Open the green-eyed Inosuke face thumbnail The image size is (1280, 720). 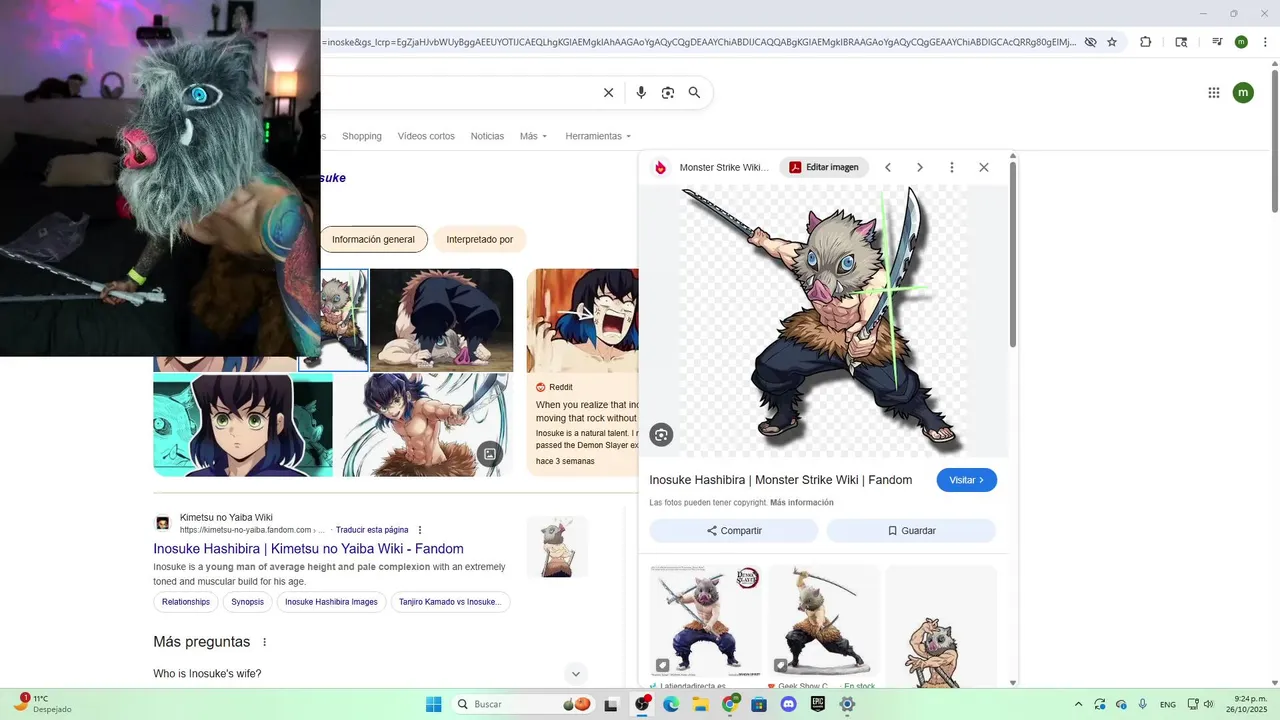pos(243,425)
